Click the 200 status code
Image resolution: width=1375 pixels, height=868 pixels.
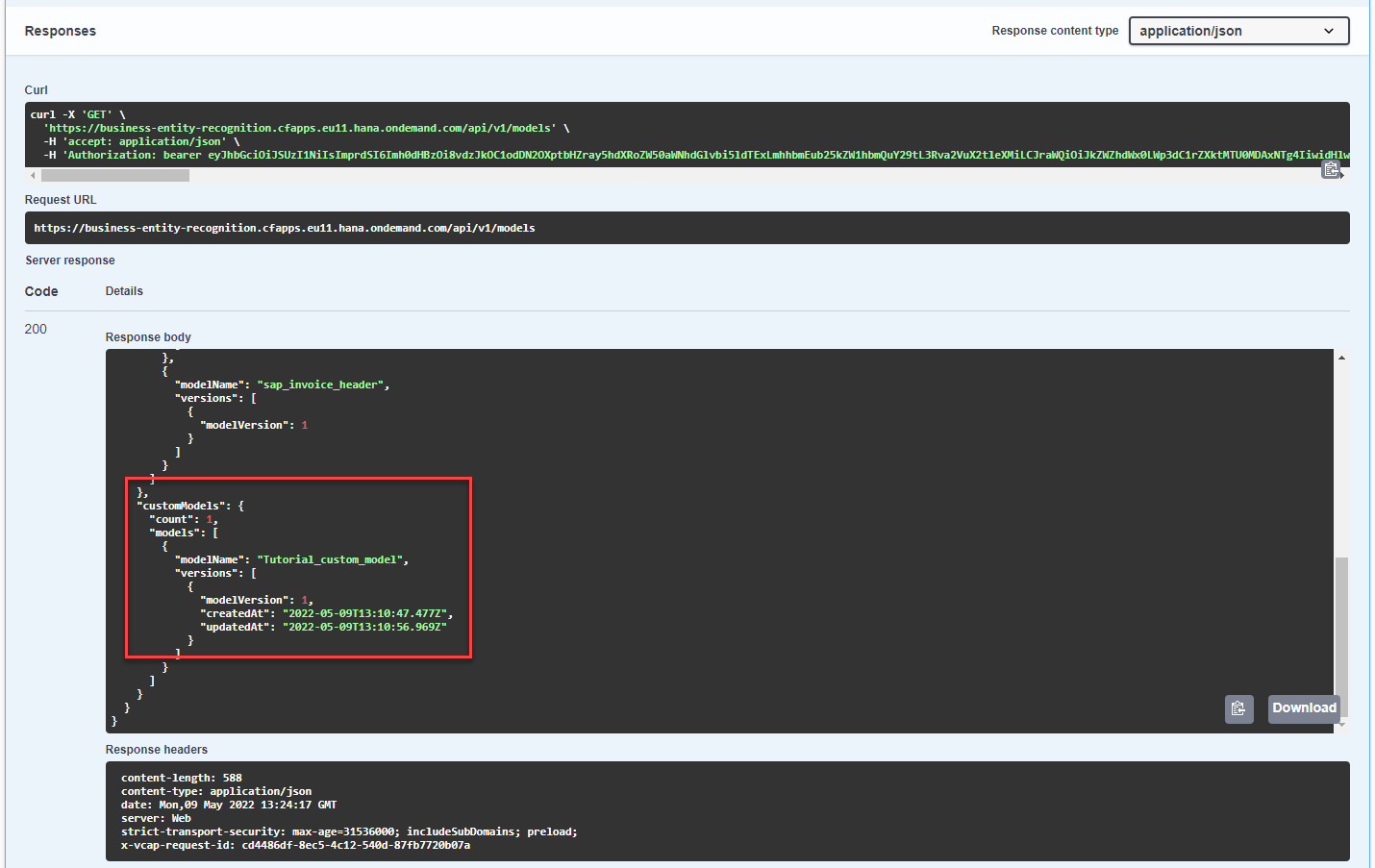coord(36,329)
